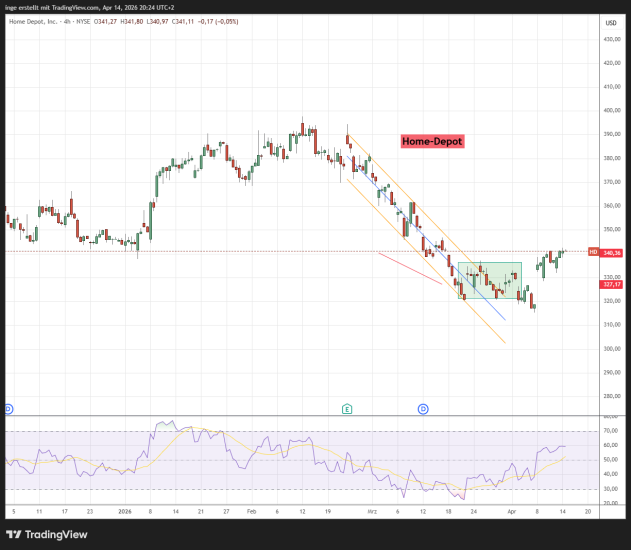Click the 70,00 level on RSI scale
631x550 pixels.
tap(610, 430)
